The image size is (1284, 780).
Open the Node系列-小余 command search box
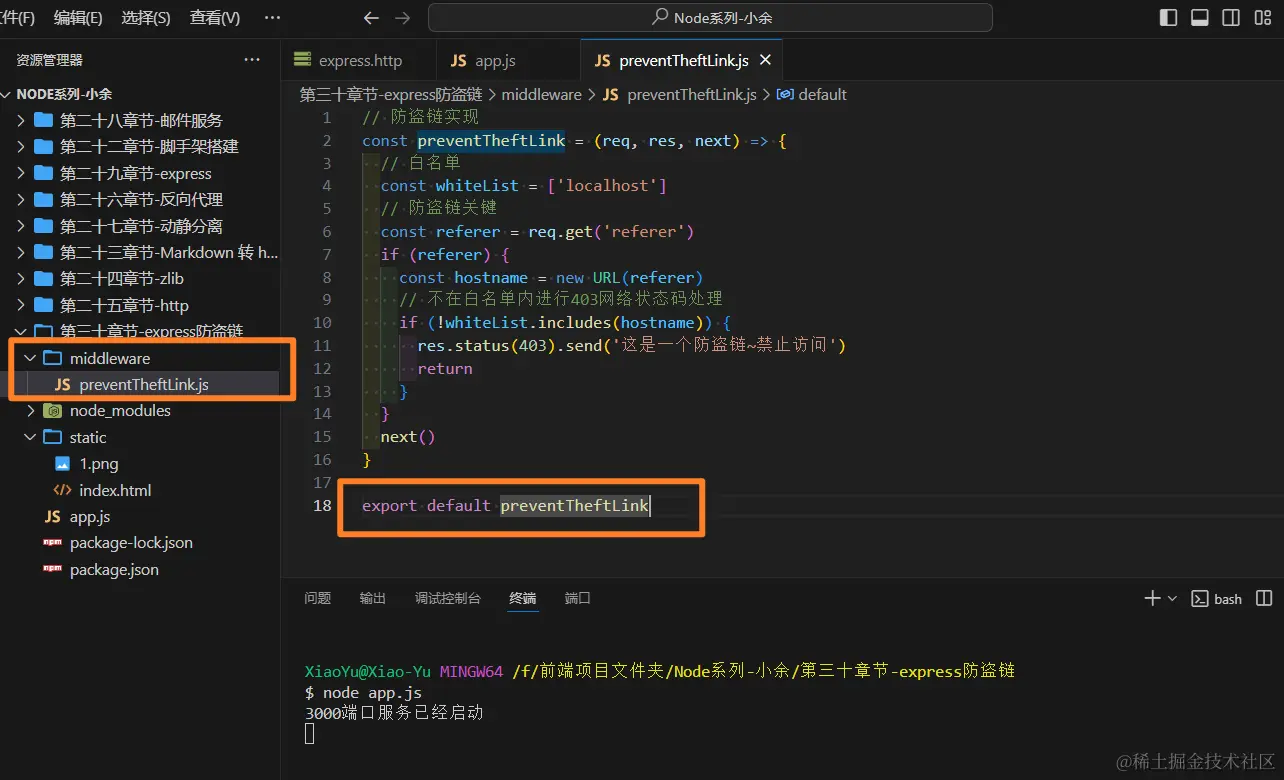[x=710, y=18]
